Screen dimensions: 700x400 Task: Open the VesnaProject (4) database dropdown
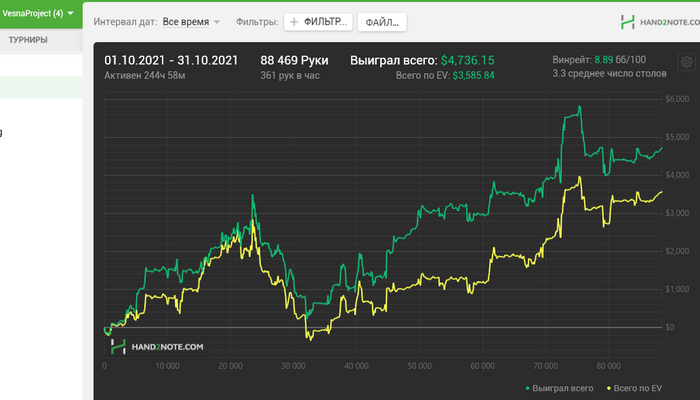[38, 13]
